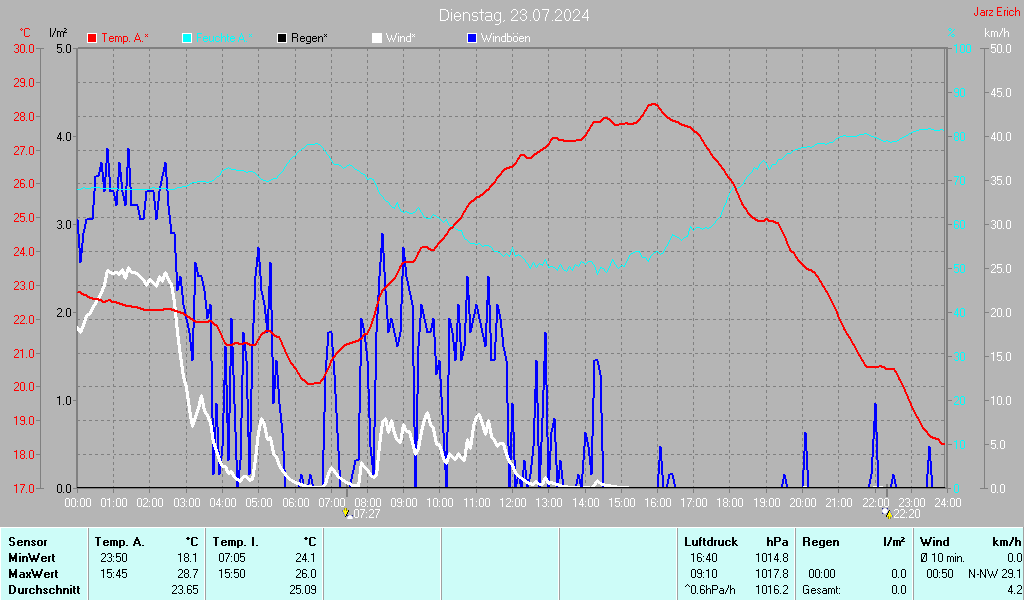1024x600 pixels.
Task: Click the 'Gesamt:' rain total label
Action: tap(822, 590)
